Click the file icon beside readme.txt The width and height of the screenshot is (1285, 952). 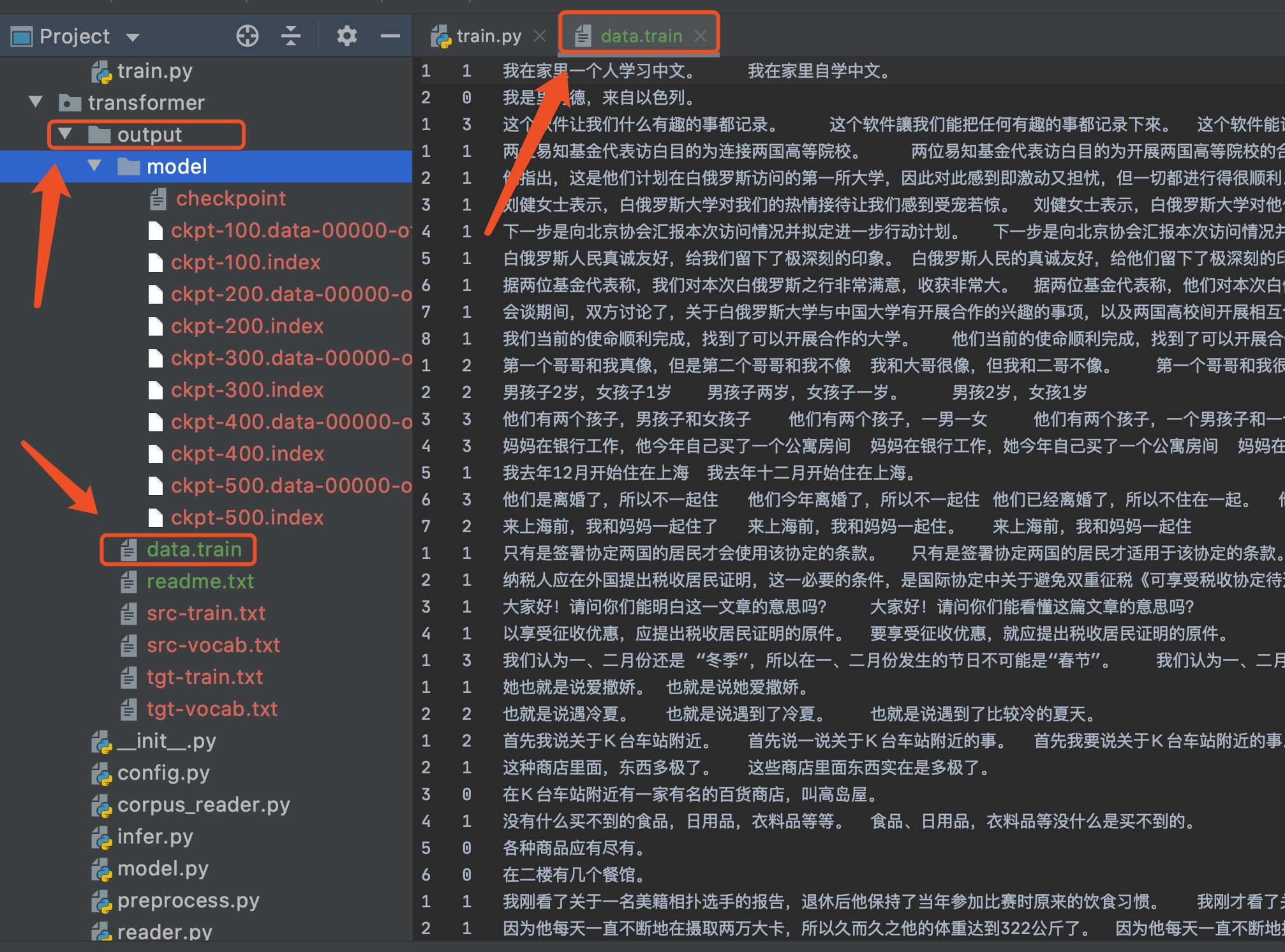(x=128, y=581)
